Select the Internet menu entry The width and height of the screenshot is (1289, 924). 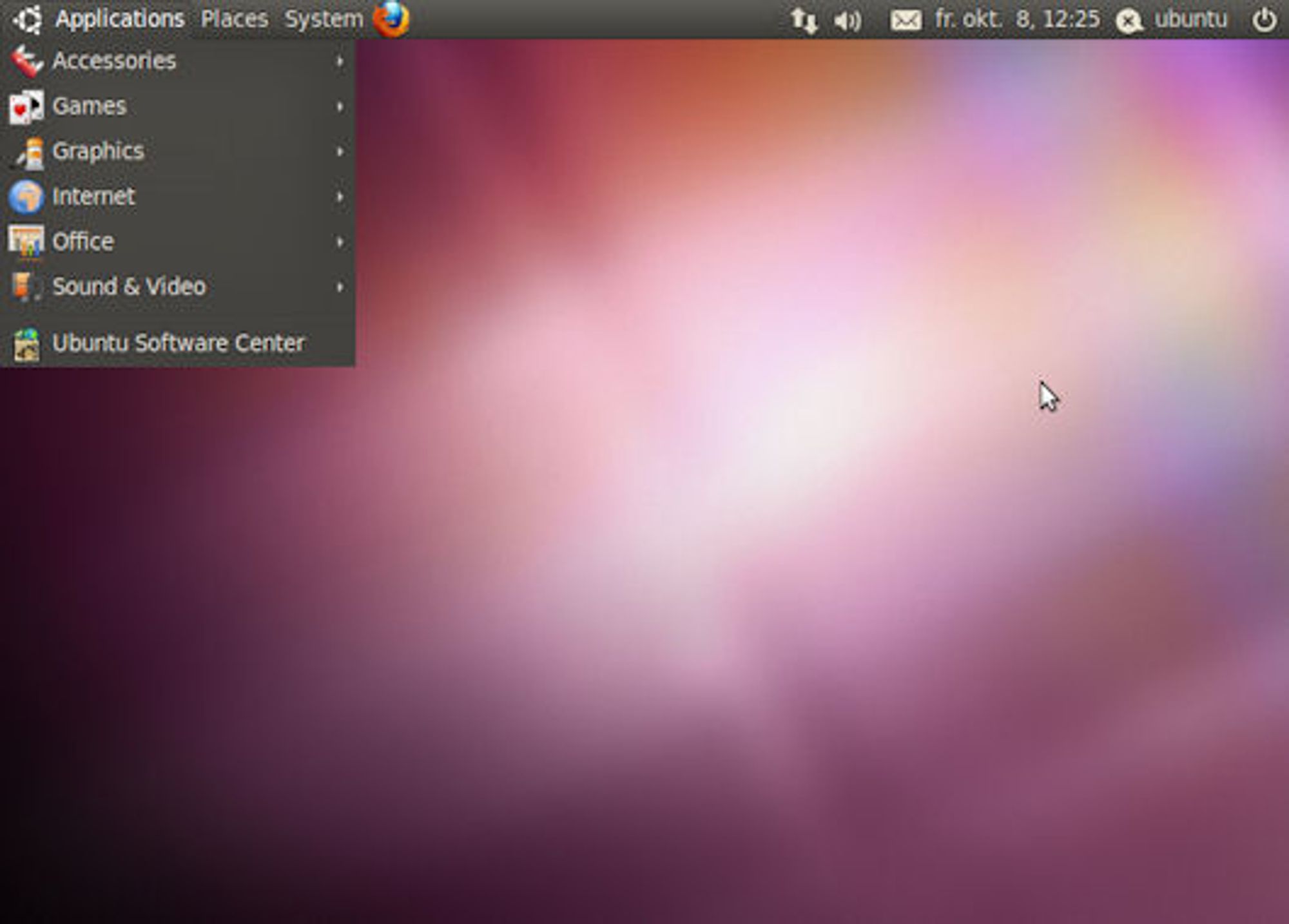(177, 197)
